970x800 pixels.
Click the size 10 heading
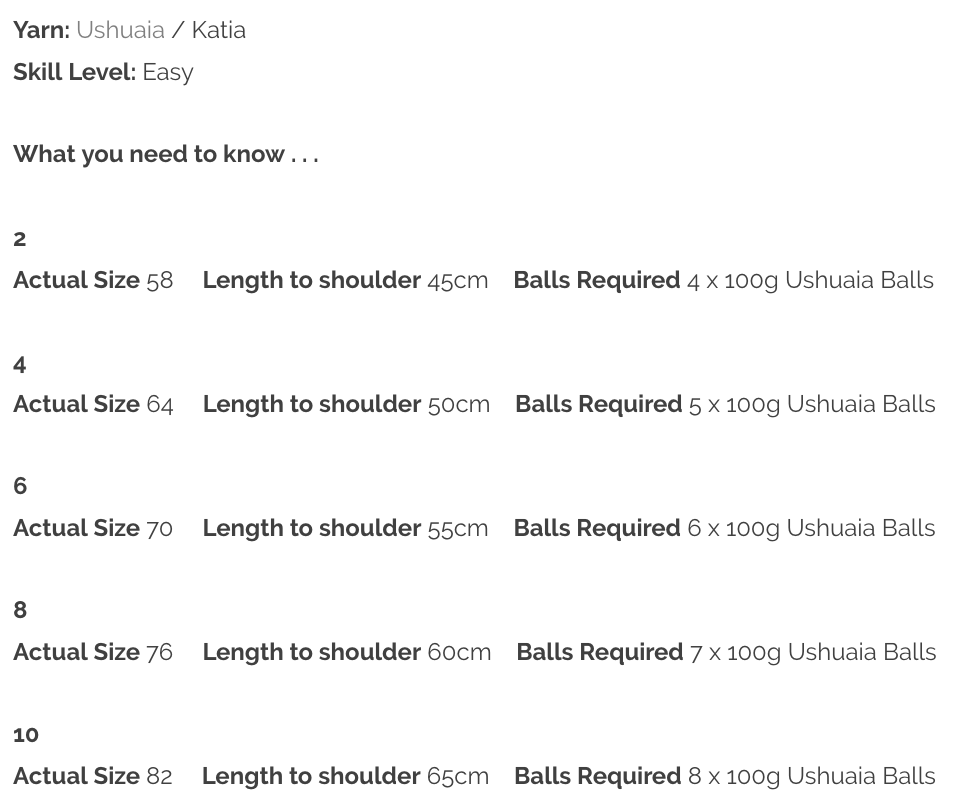(26, 735)
